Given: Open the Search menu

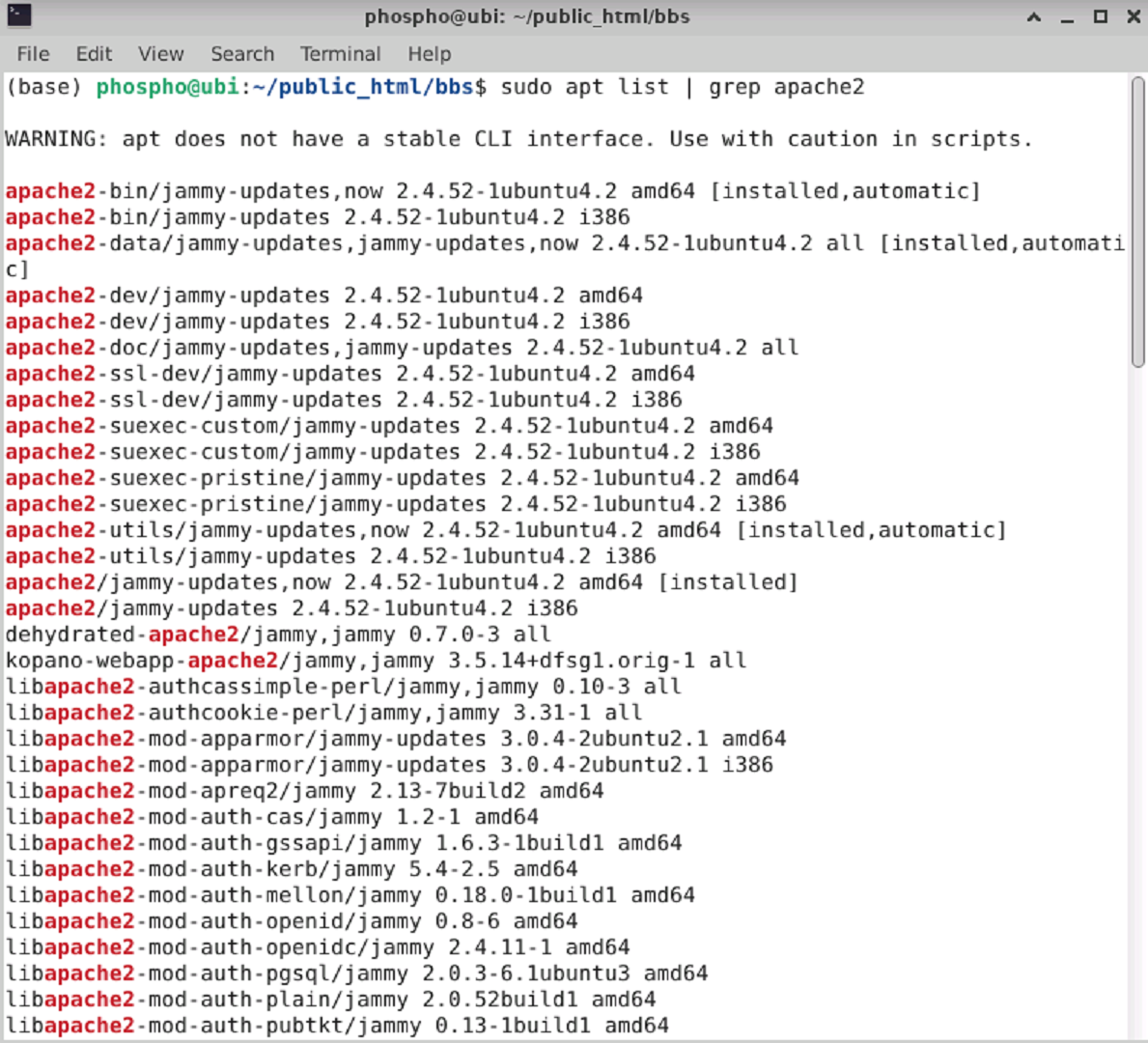Looking at the screenshot, I should 242,54.
